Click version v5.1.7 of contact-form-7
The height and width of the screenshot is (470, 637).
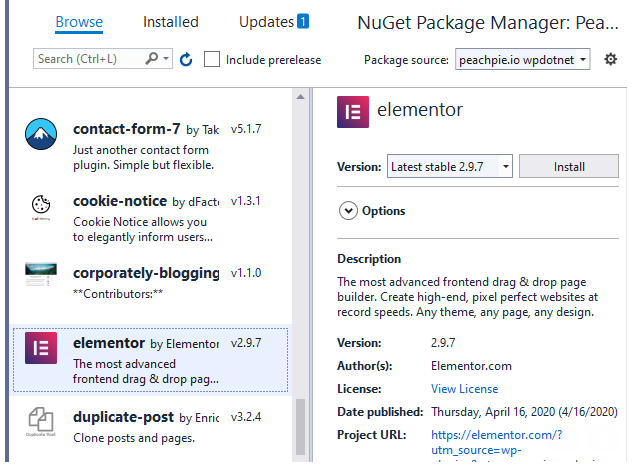(246, 129)
